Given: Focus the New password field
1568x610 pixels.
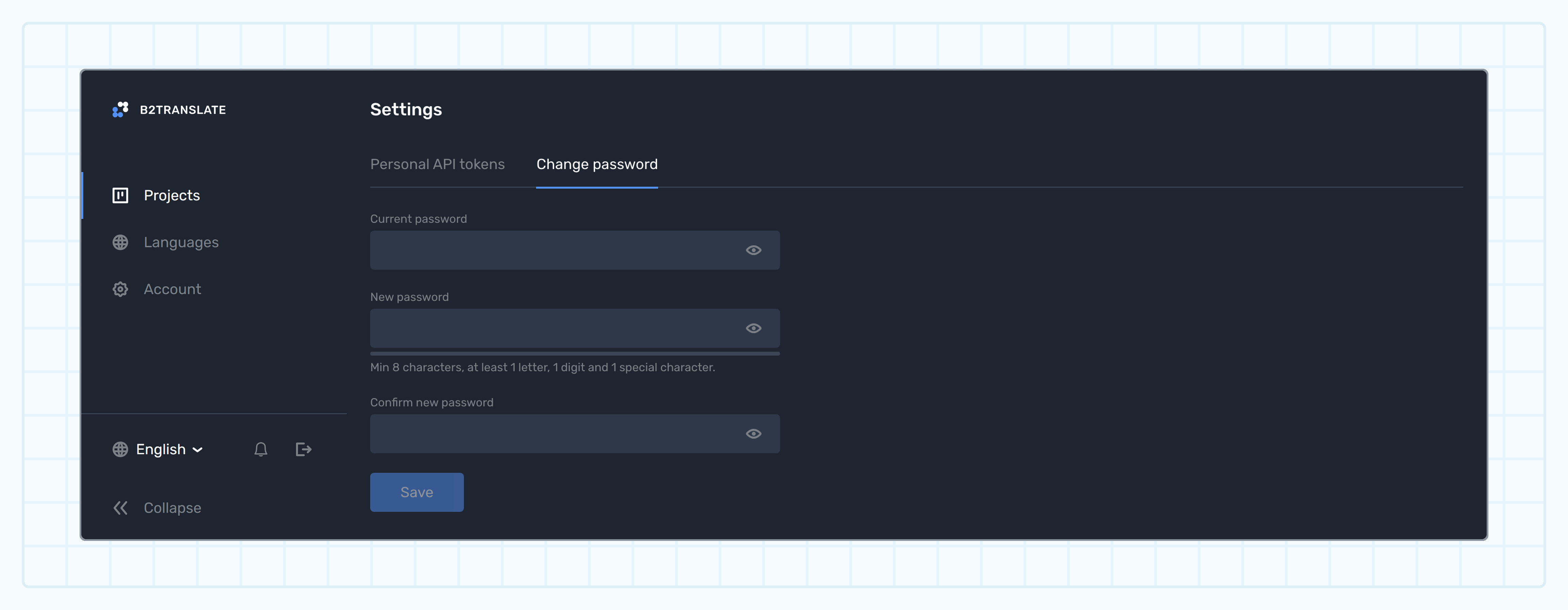Looking at the screenshot, I should pos(575,328).
